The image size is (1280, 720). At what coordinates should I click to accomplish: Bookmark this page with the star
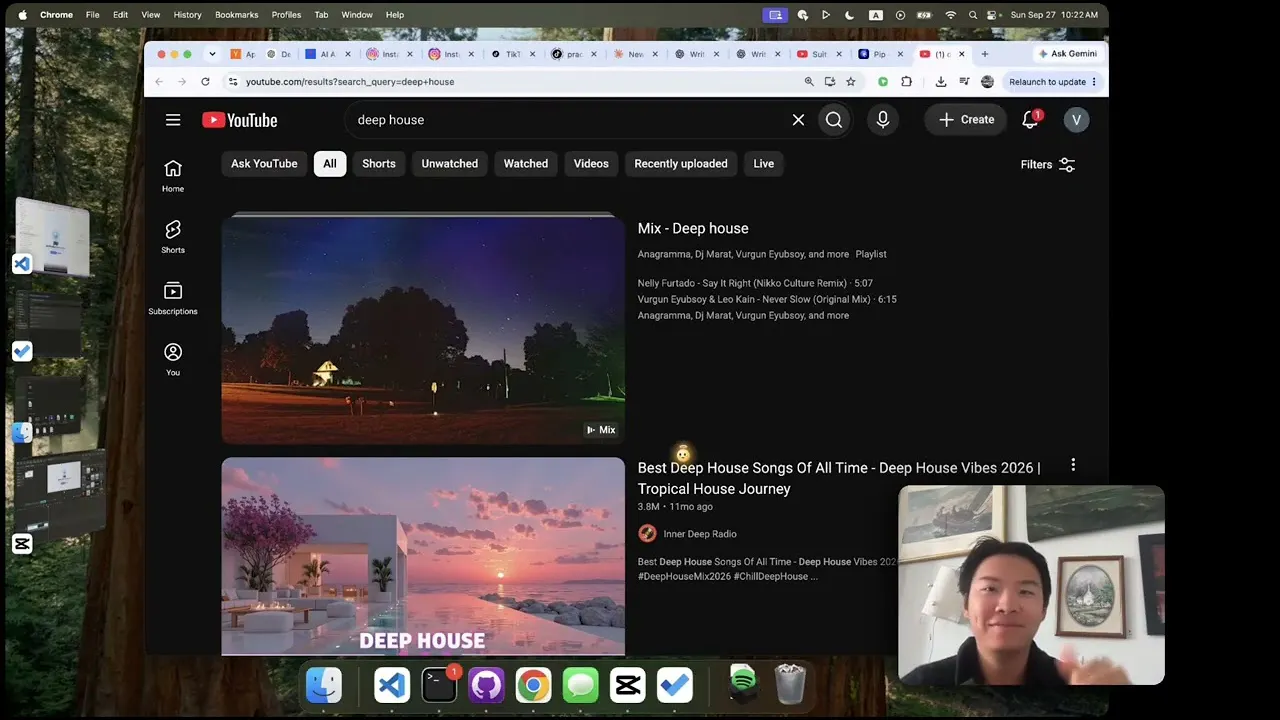[851, 82]
